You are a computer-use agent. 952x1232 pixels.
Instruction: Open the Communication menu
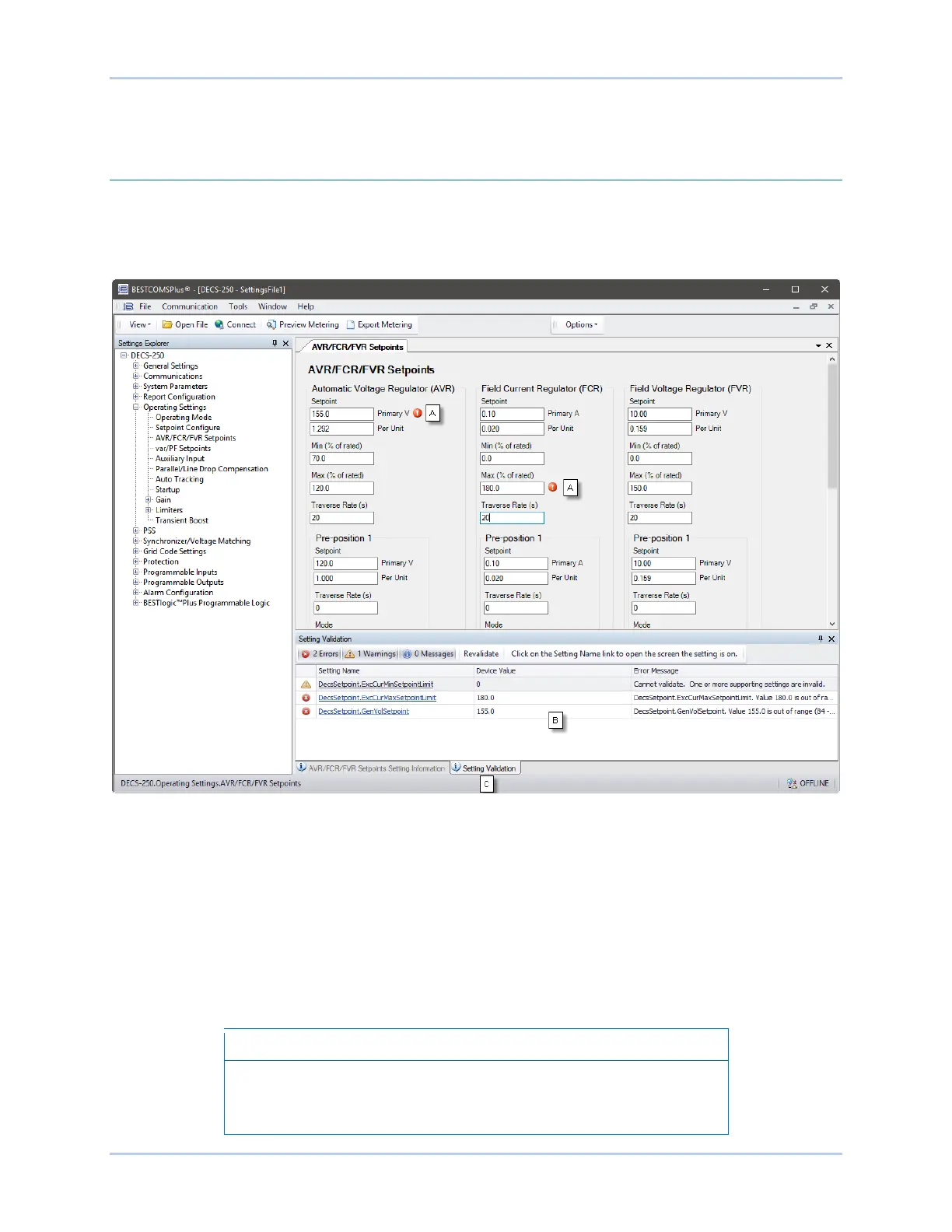point(190,306)
